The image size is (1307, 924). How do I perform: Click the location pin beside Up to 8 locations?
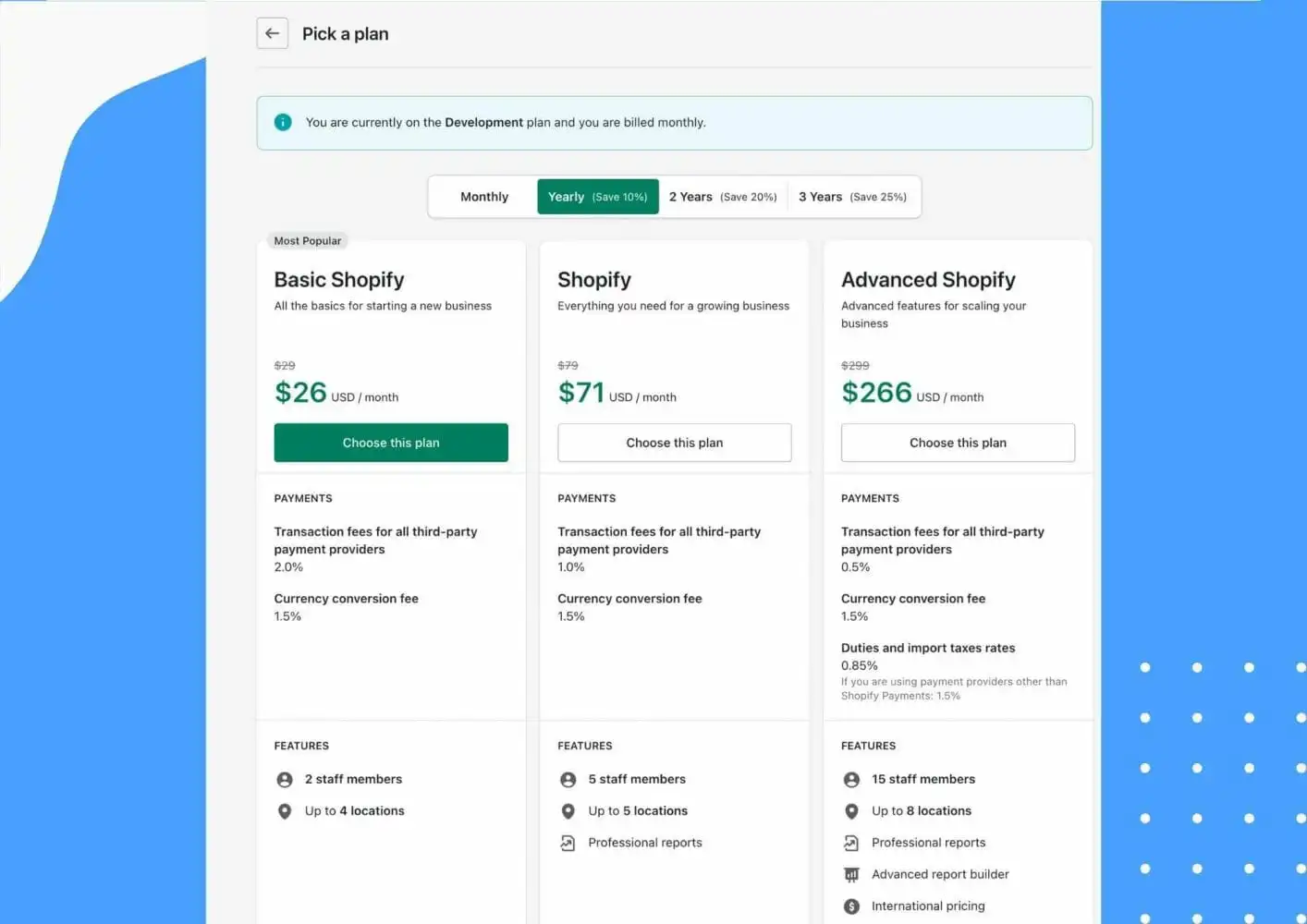(851, 811)
